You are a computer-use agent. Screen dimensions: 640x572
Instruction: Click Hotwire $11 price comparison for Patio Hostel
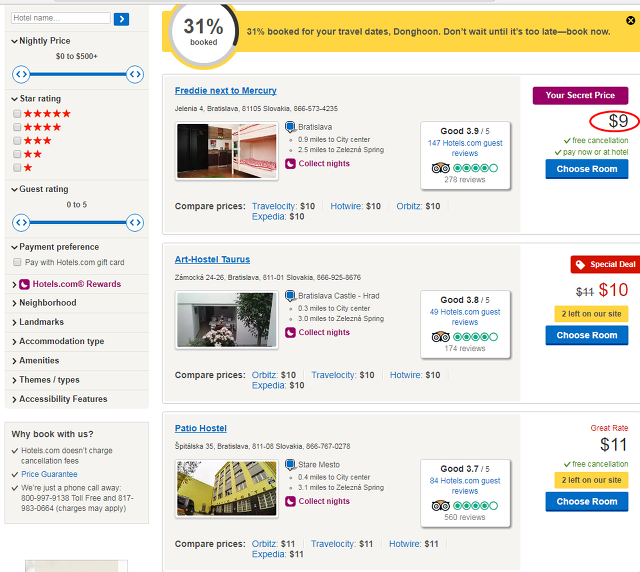point(413,544)
